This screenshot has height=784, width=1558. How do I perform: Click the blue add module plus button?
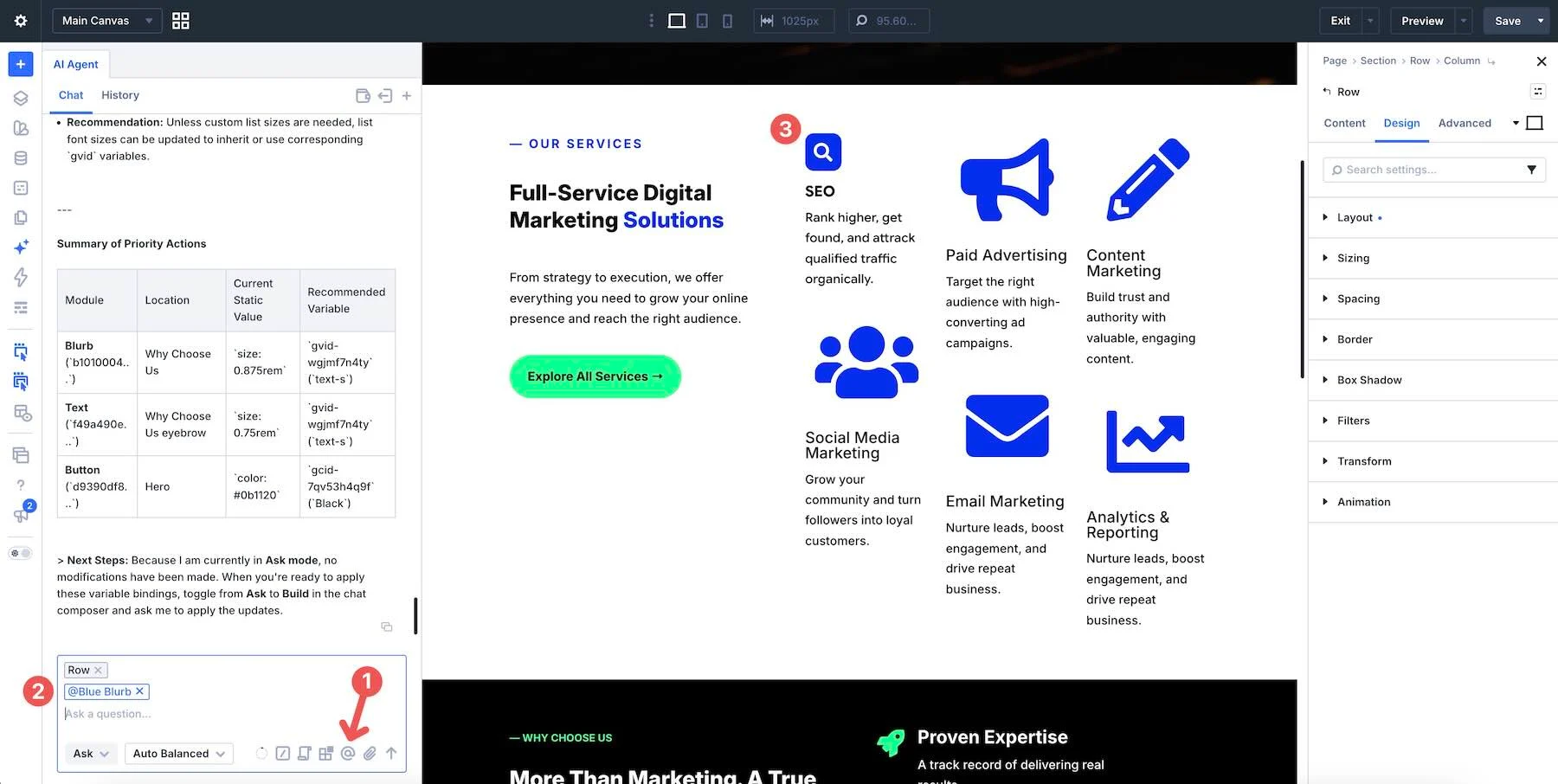[x=21, y=64]
